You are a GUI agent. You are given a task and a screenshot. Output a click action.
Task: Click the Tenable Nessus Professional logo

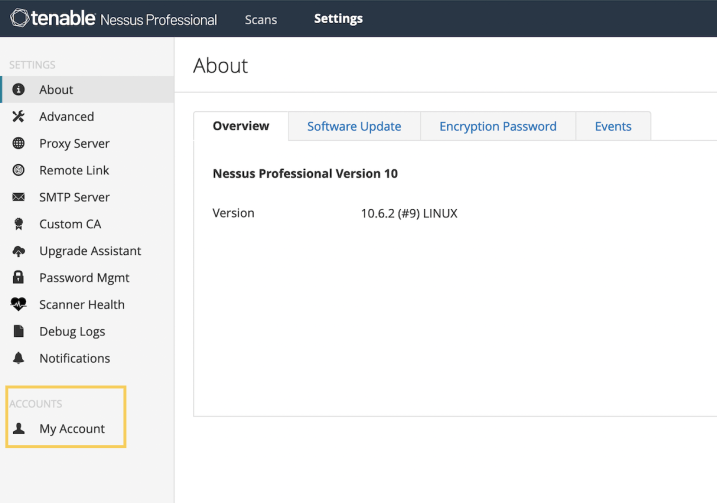click(113, 19)
